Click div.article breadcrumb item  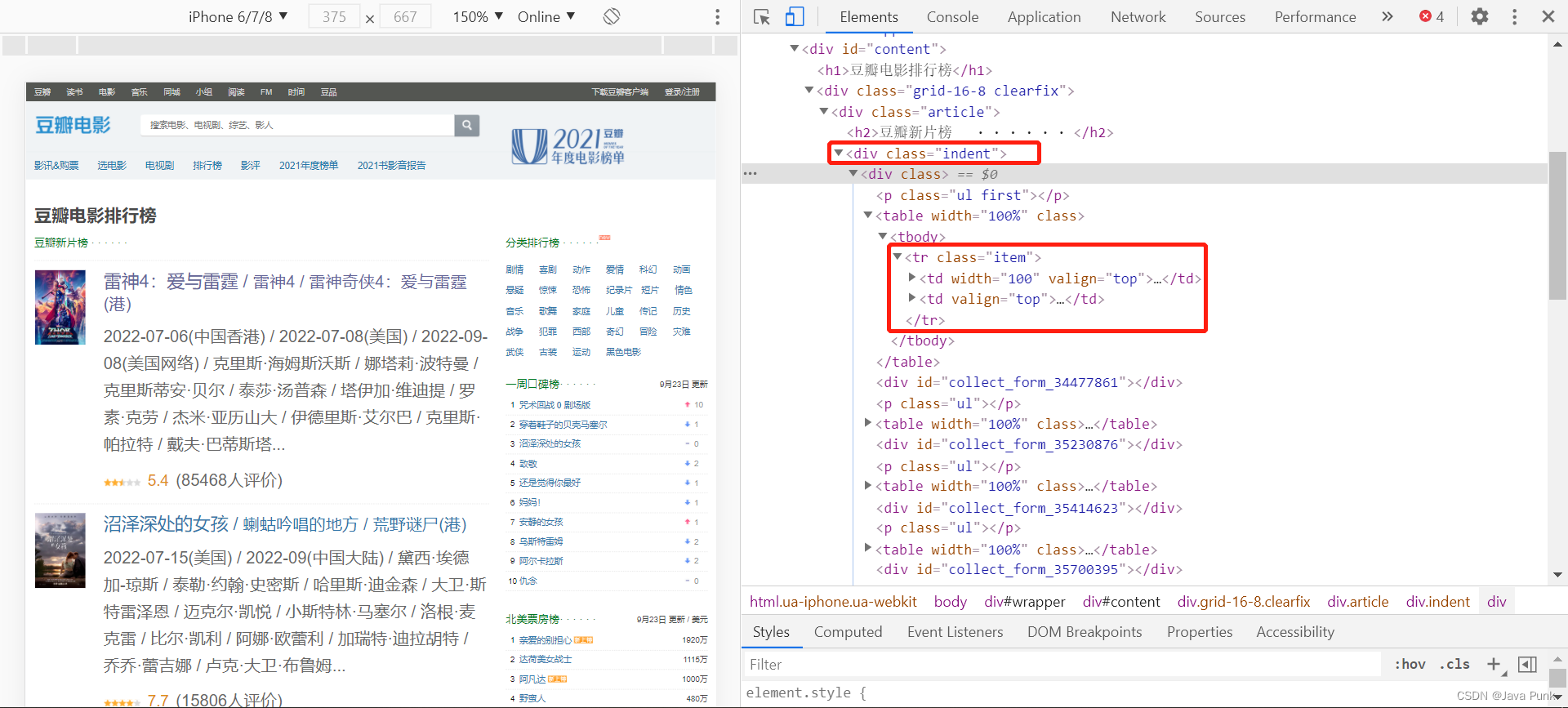pyautogui.click(x=1357, y=602)
